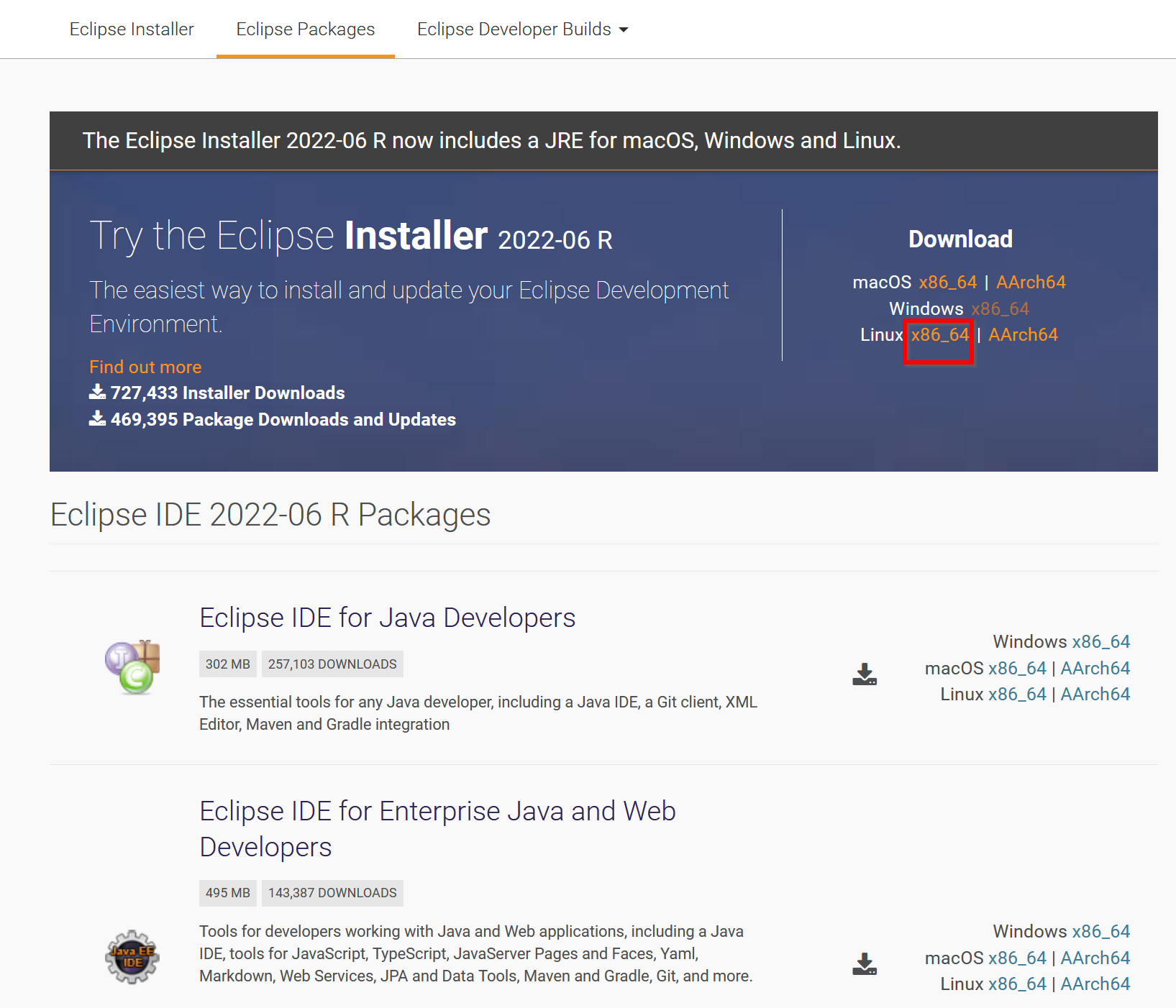This screenshot has width=1176, height=1008.
Task: Click Installer Linux x86_64 download link
Action: click(940, 335)
